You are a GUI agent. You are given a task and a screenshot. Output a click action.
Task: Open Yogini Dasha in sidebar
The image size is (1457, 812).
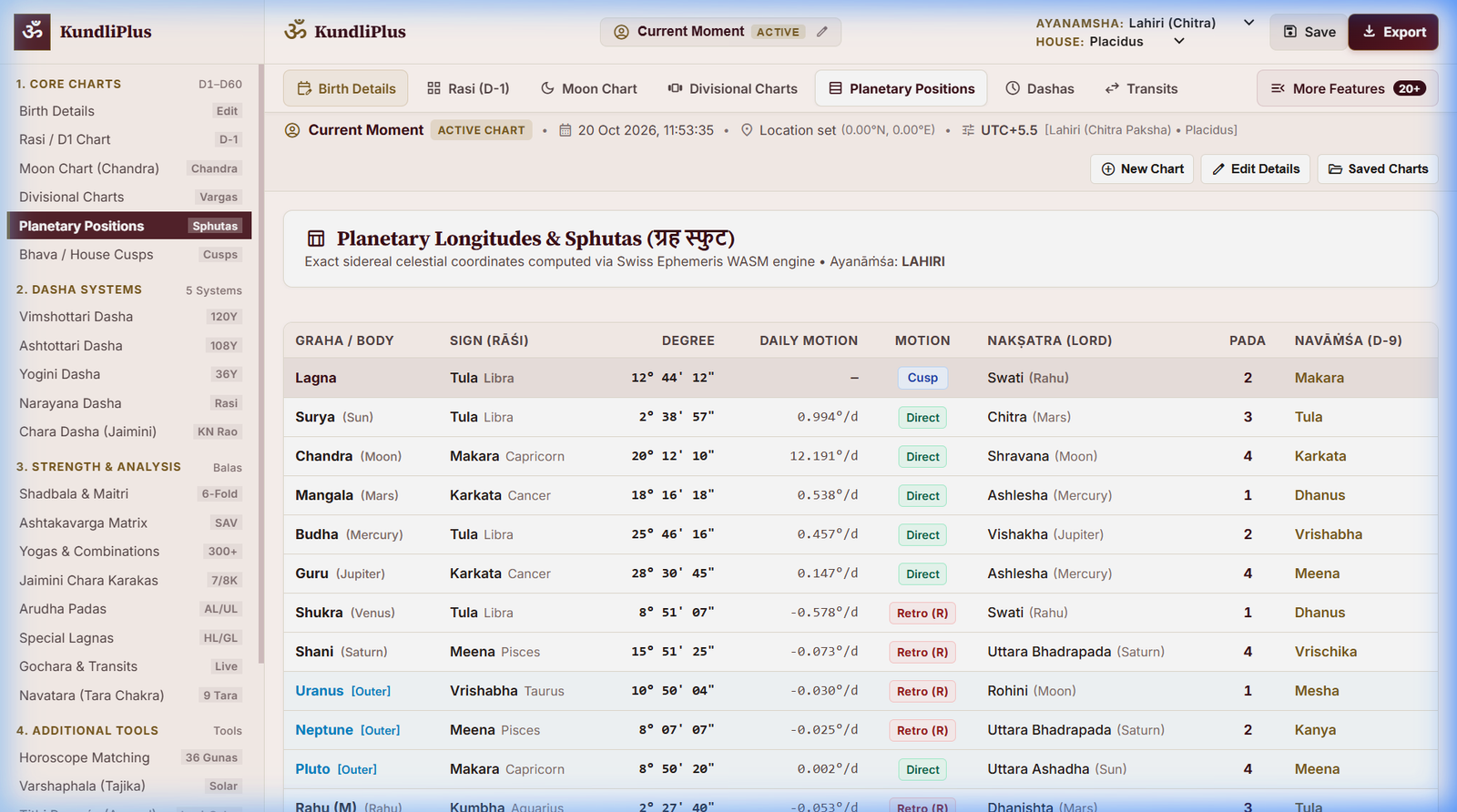tap(129, 374)
